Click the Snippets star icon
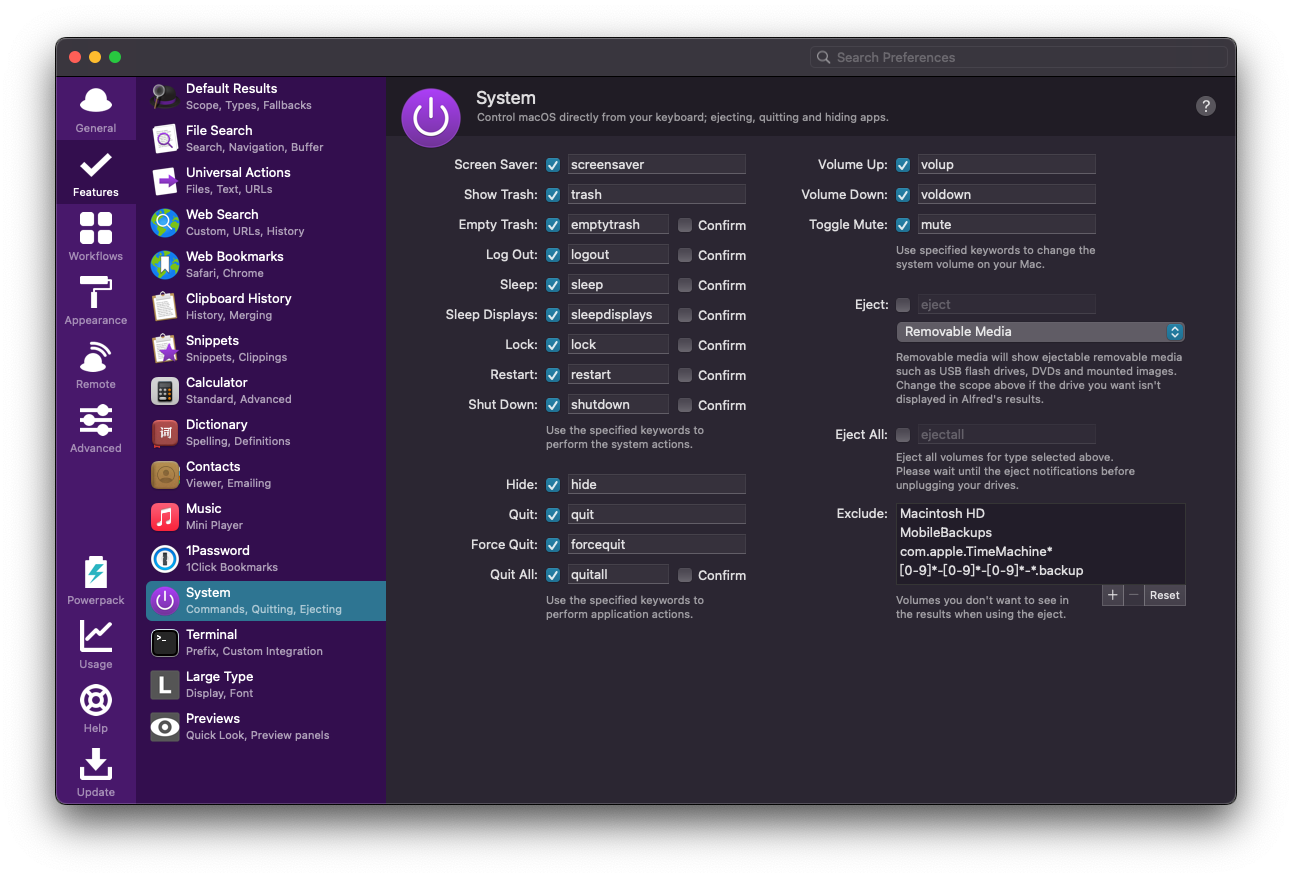Image resolution: width=1292 pixels, height=878 pixels. 165,349
